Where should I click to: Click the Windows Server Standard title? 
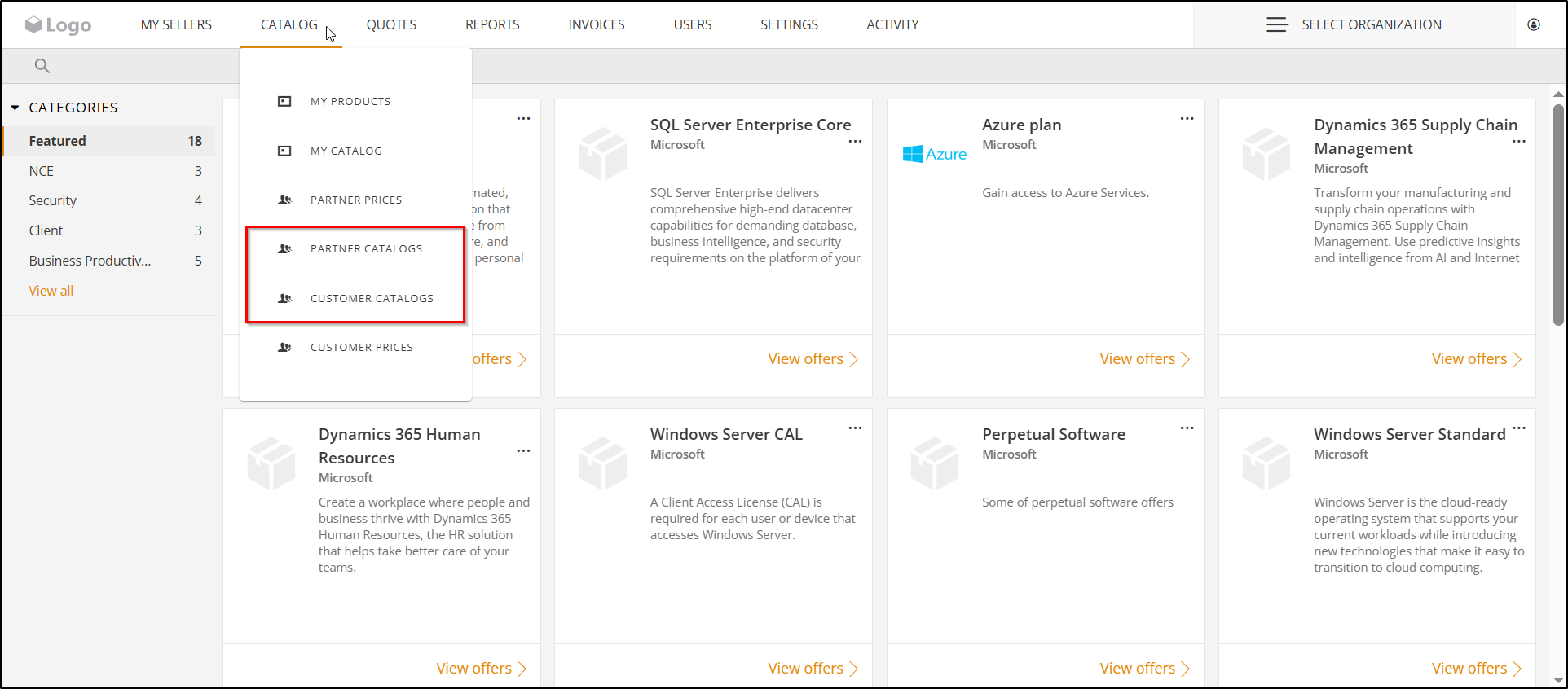click(x=1409, y=434)
